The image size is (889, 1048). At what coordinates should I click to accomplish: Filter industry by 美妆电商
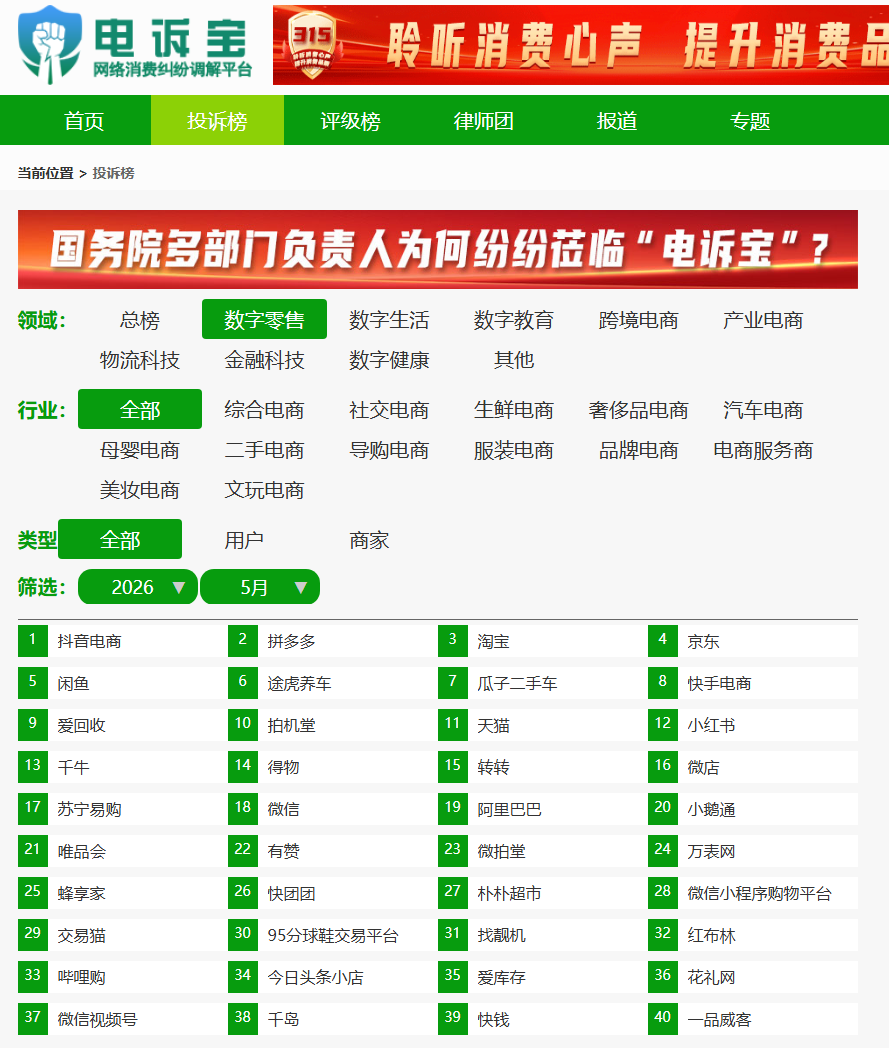(140, 491)
